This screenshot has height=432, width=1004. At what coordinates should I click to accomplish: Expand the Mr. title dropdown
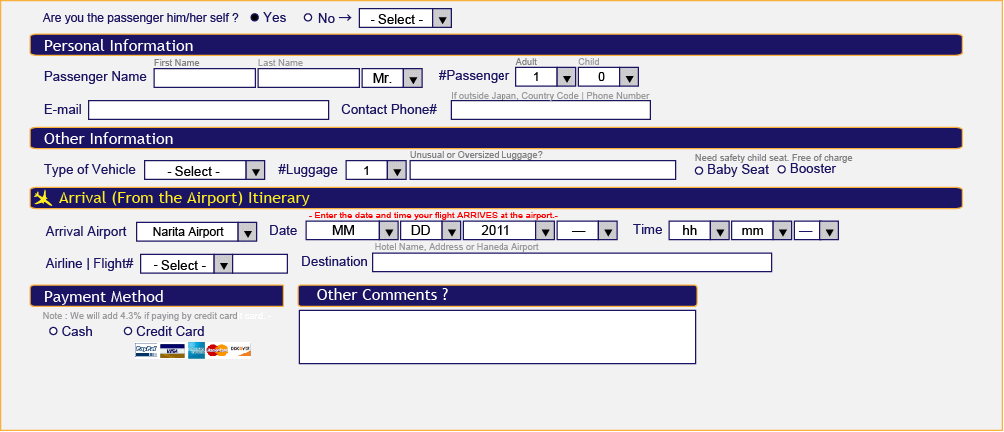tap(393, 78)
